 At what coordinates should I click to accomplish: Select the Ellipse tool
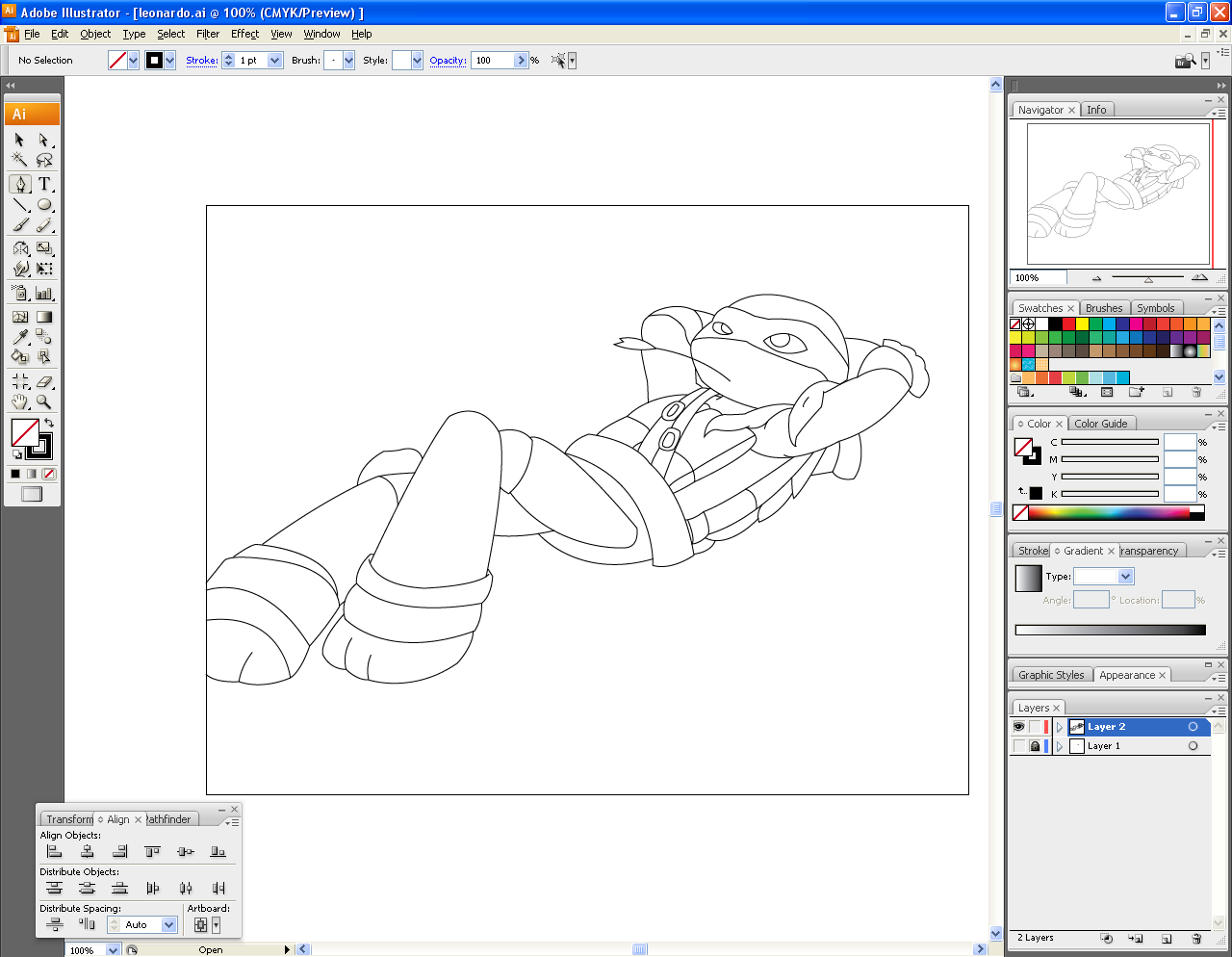point(43,204)
